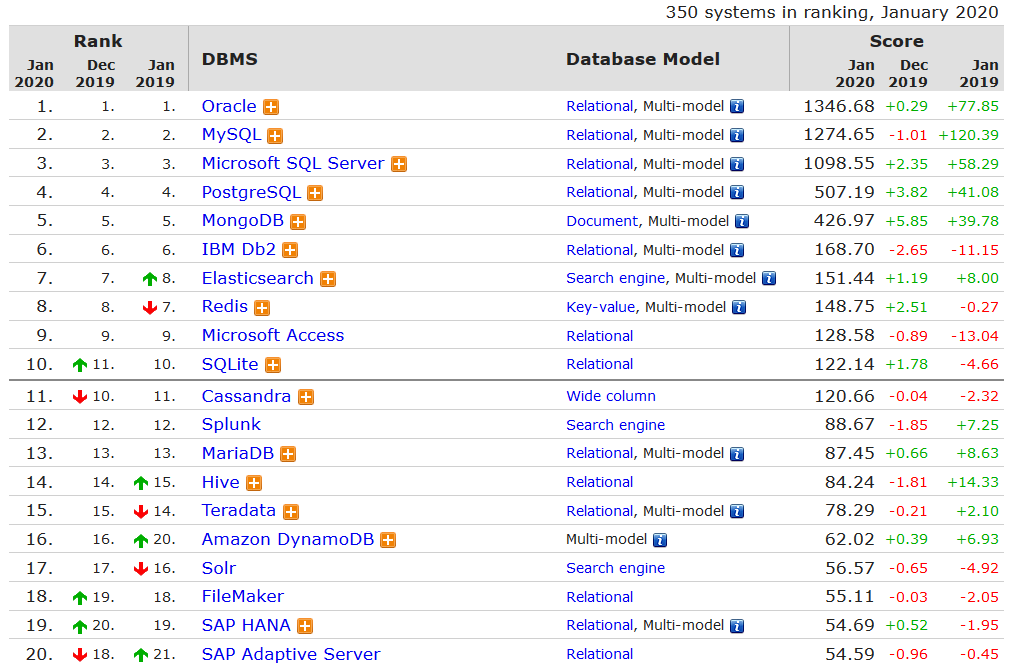Click the orange plus icon beside Cassandra
This screenshot has height=667, width=1019.
click(306, 397)
